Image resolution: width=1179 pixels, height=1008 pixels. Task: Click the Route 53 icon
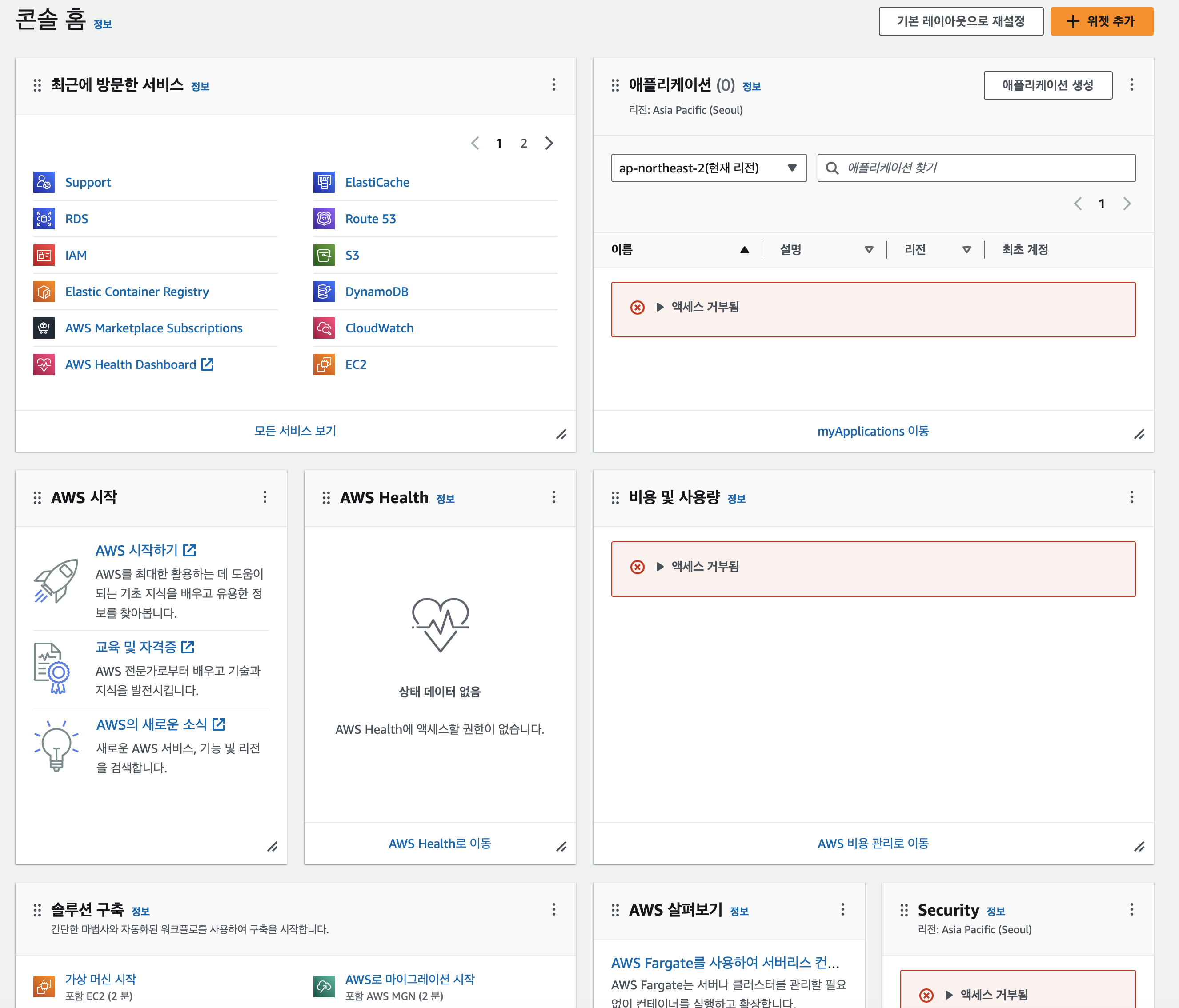click(x=324, y=218)
